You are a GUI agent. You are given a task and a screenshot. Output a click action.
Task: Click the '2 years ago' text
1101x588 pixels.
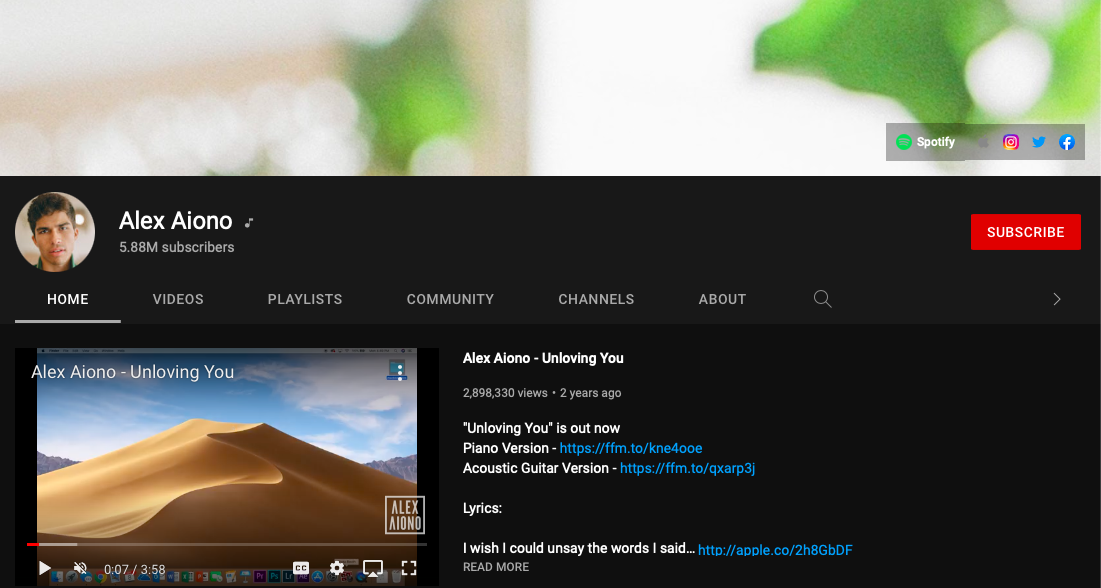[x=591, y=393]
